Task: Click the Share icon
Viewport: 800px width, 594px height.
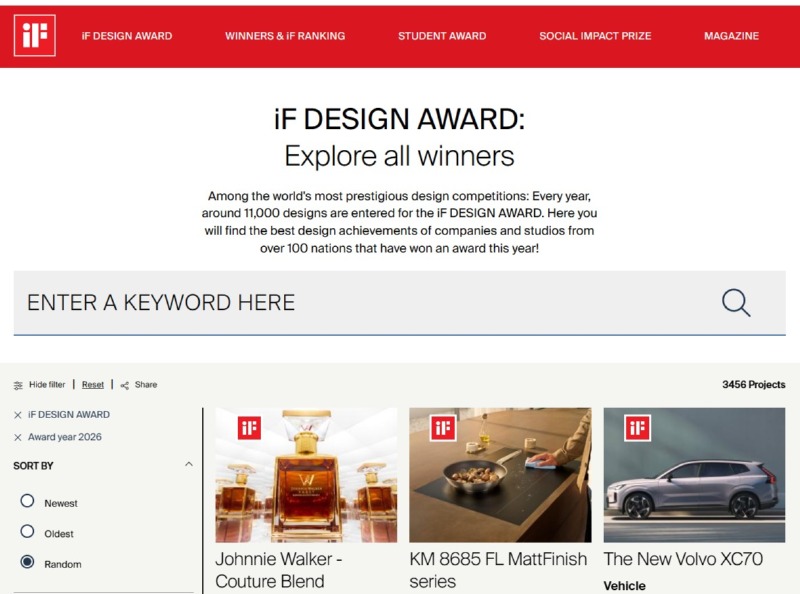Action: click(125, 385)
